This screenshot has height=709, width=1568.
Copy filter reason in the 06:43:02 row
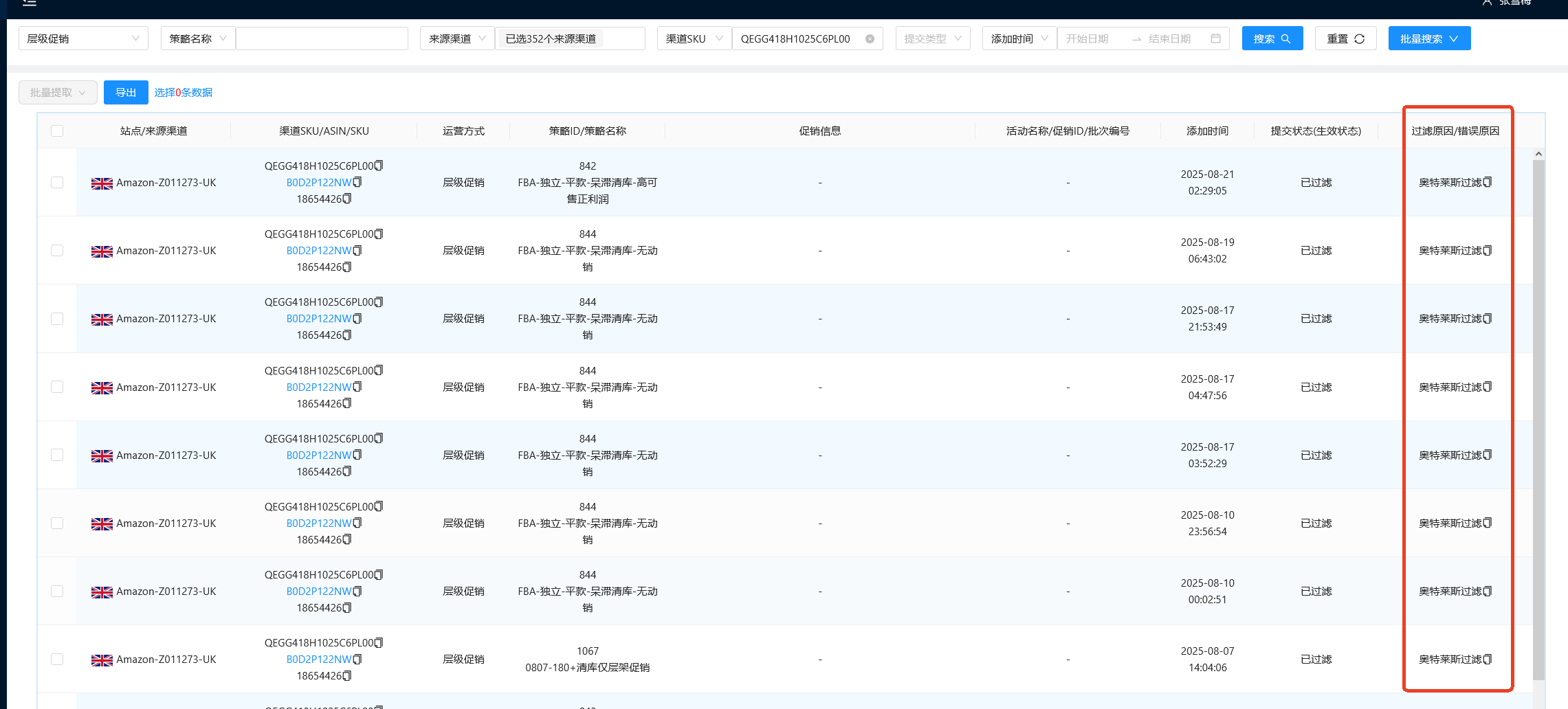point(1488,250)
